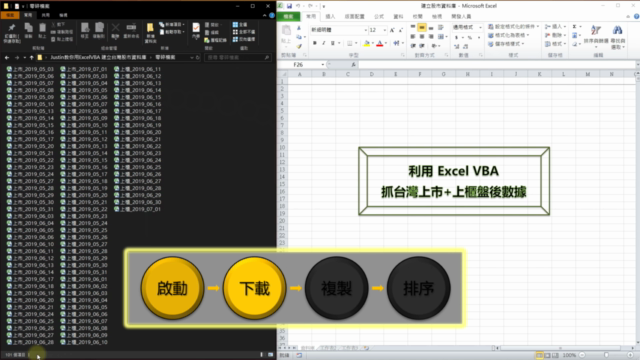This screenshot has height=360, width=640.
Task: Open the 版面配置 tab in Excel
Action: (x=354, y=16)
